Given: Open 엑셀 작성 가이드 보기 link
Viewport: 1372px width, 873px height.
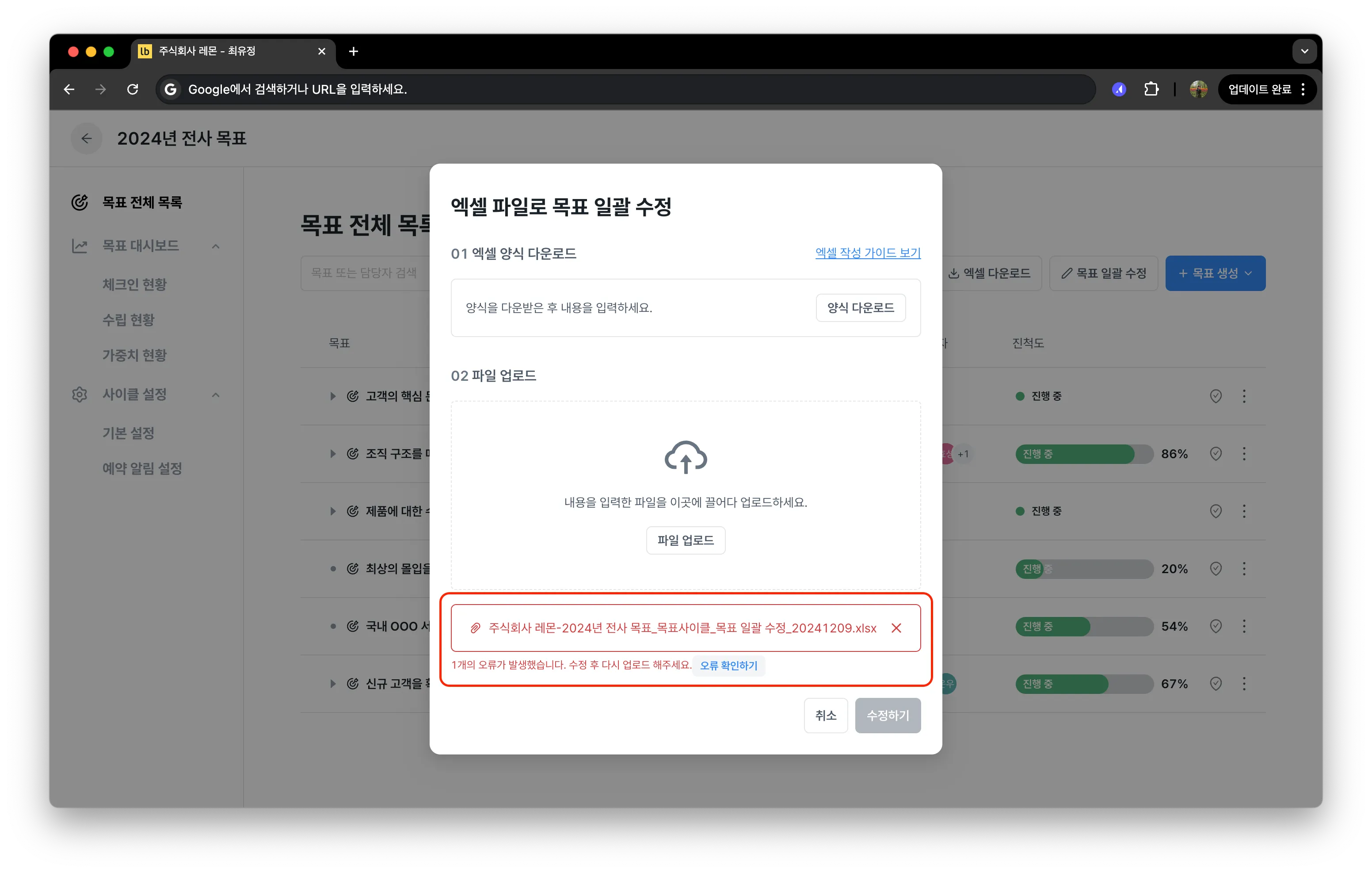Looking at the screenshot, I should (x=868, y=253).
